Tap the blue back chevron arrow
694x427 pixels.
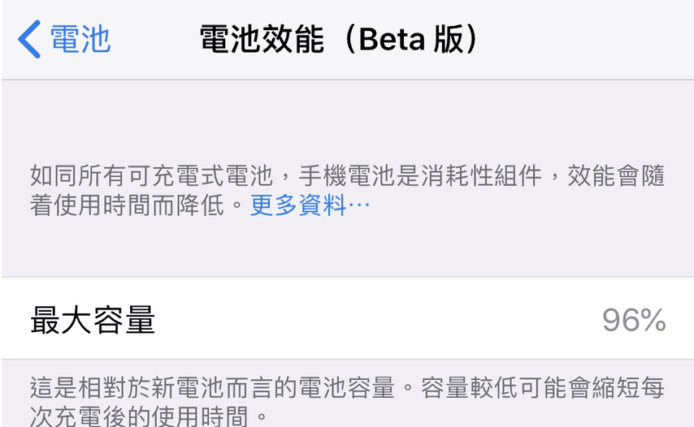click(29, 39)
